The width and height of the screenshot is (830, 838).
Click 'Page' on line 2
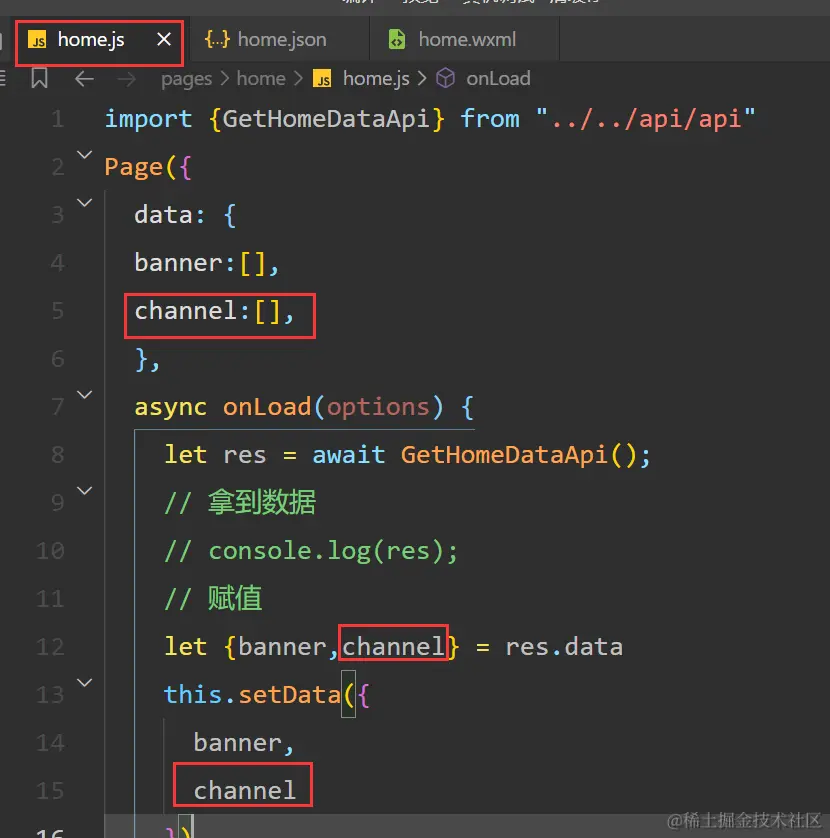[134, 167]
